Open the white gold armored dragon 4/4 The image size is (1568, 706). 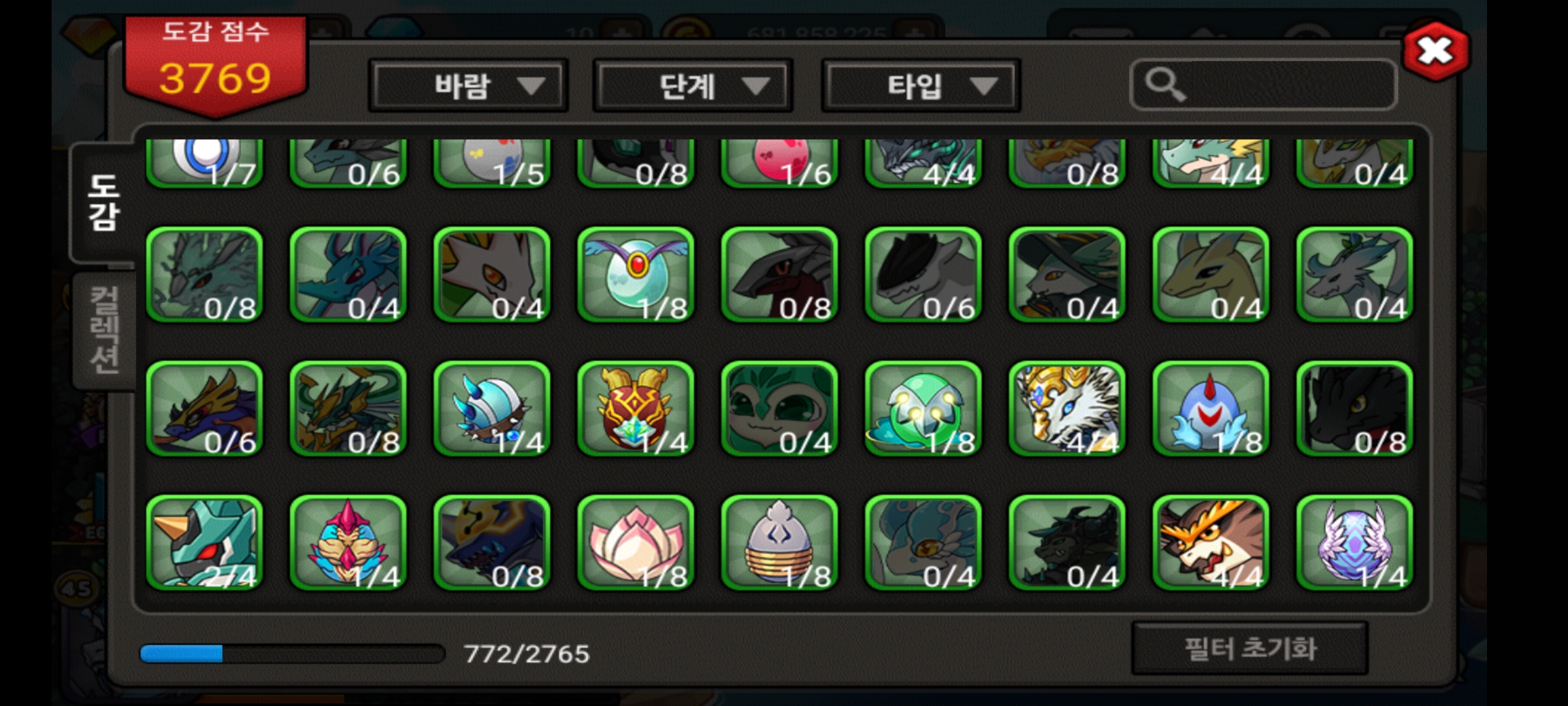click(1067, 409)
